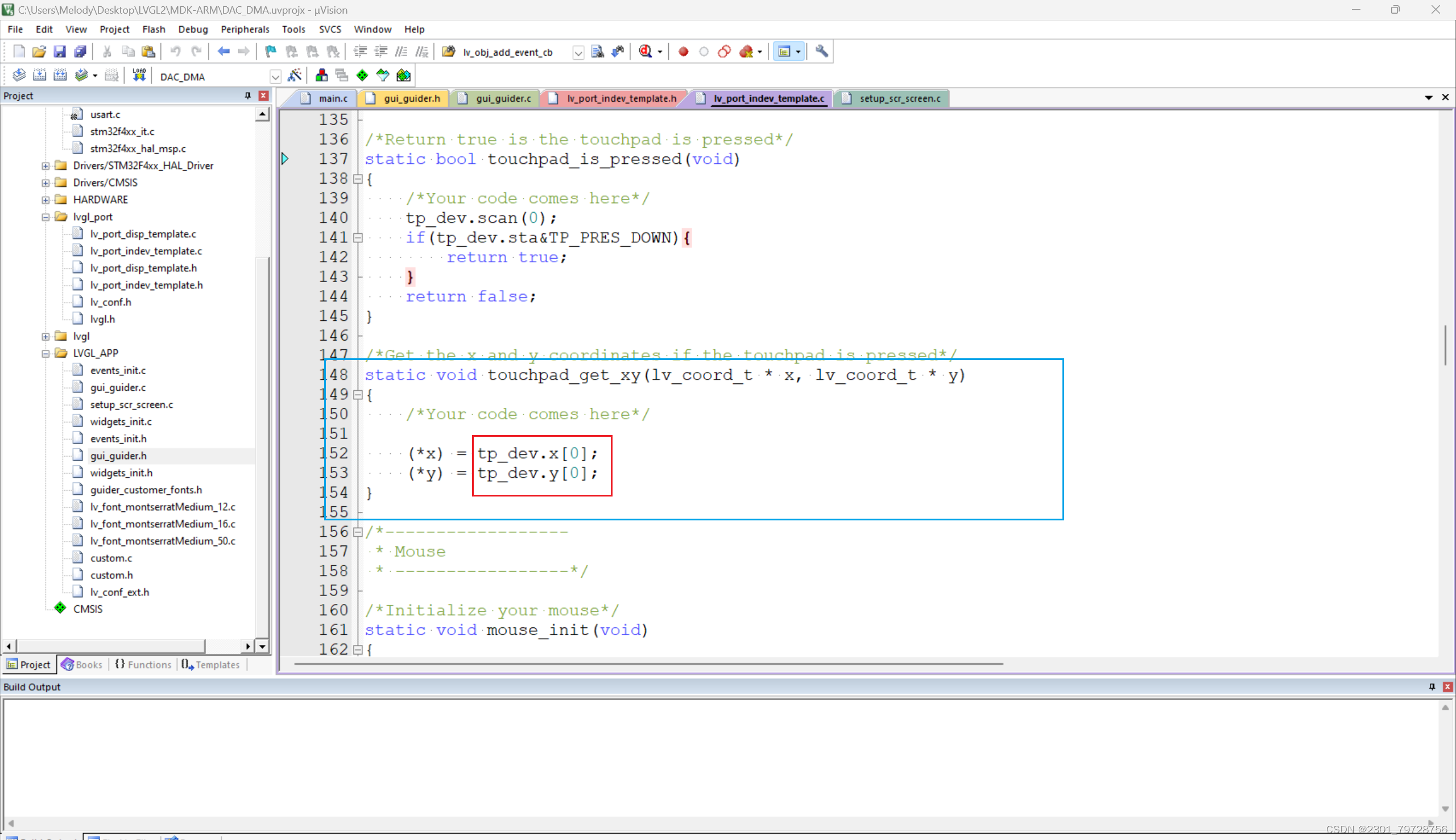Insert a breakpoint at current line
This screenshot has width=1456, height=840.
[x=682, y=51]
